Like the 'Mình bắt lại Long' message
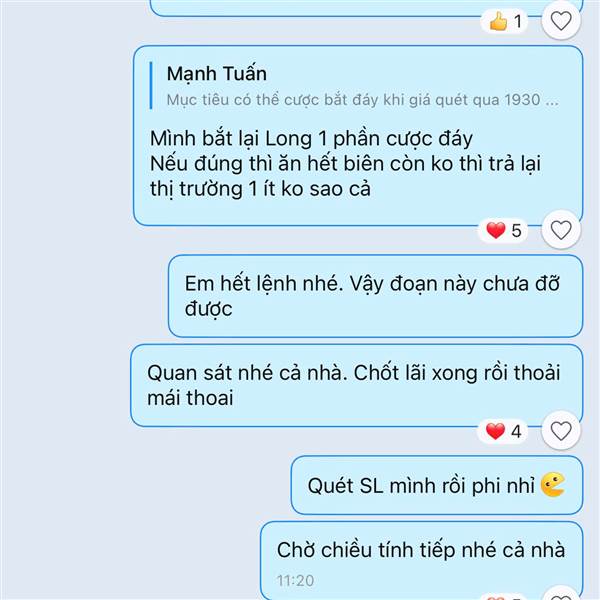The height and width of the screenshot is (600, 600). pos(561,230)
